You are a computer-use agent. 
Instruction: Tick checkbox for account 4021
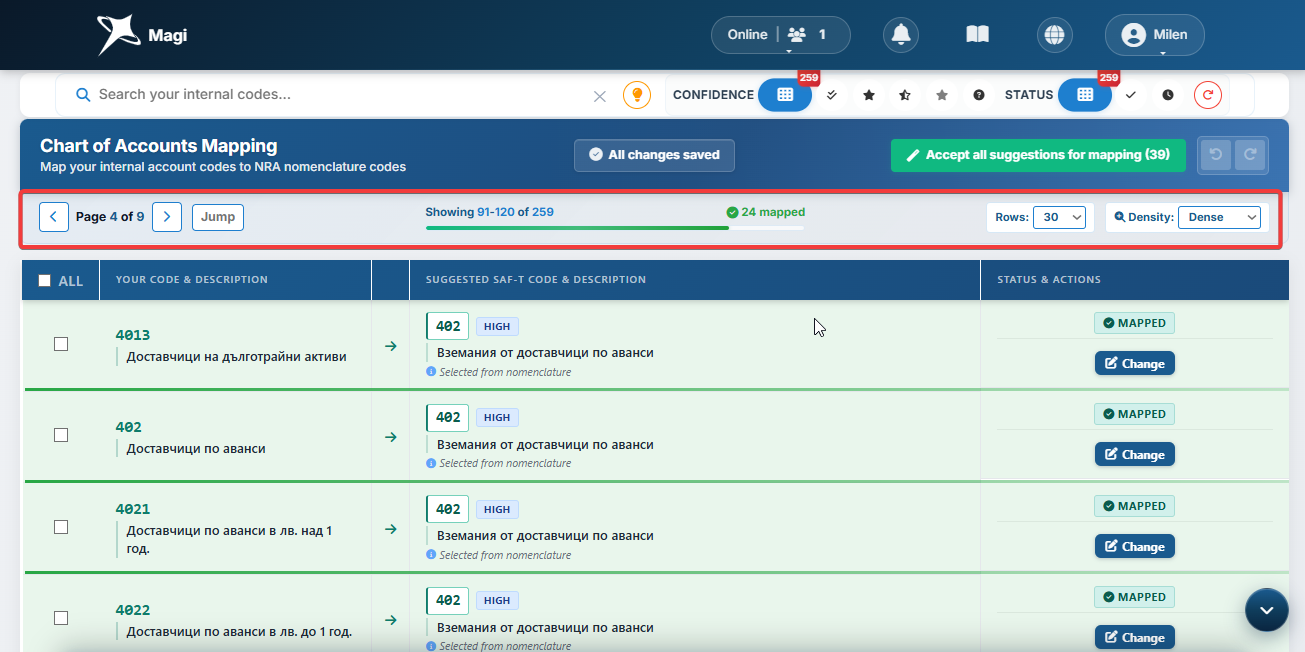[61, 527]
